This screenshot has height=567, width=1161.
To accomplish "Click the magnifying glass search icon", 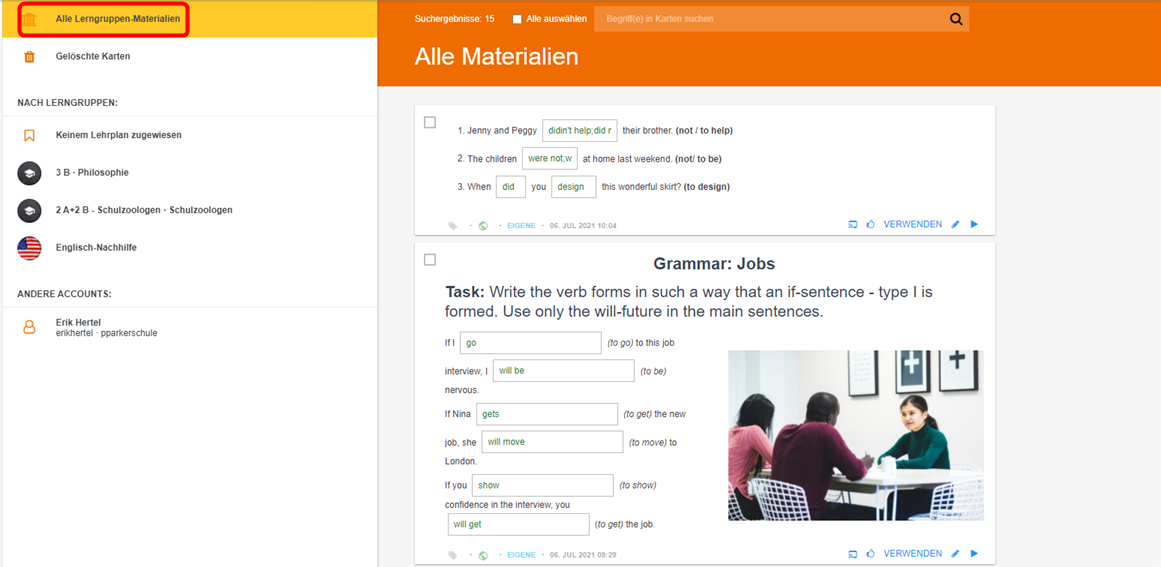I will click(956, 19).
